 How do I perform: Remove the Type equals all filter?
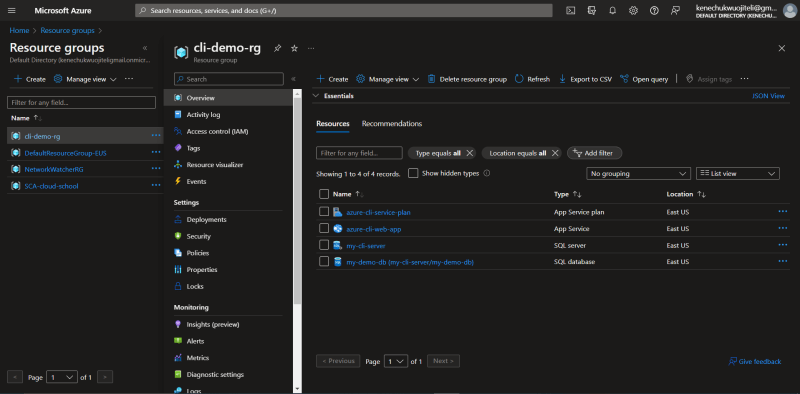pos(470,153)
